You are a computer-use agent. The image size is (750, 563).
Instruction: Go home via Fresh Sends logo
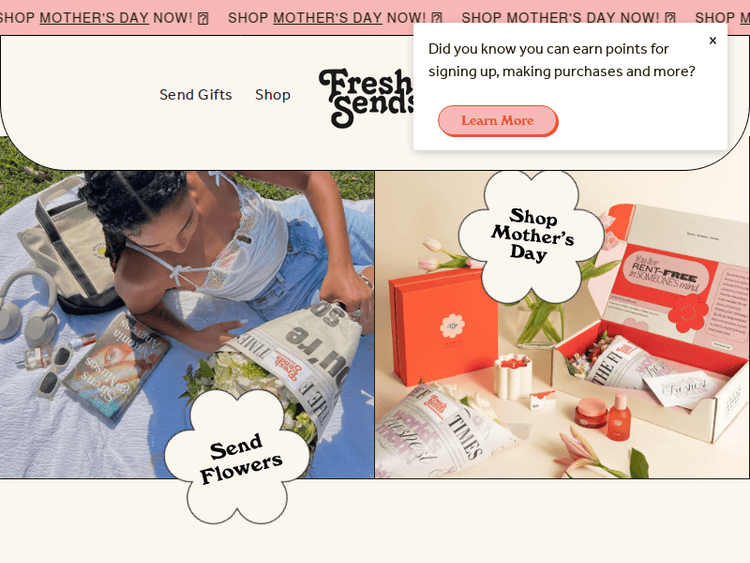tap(366, 98)
